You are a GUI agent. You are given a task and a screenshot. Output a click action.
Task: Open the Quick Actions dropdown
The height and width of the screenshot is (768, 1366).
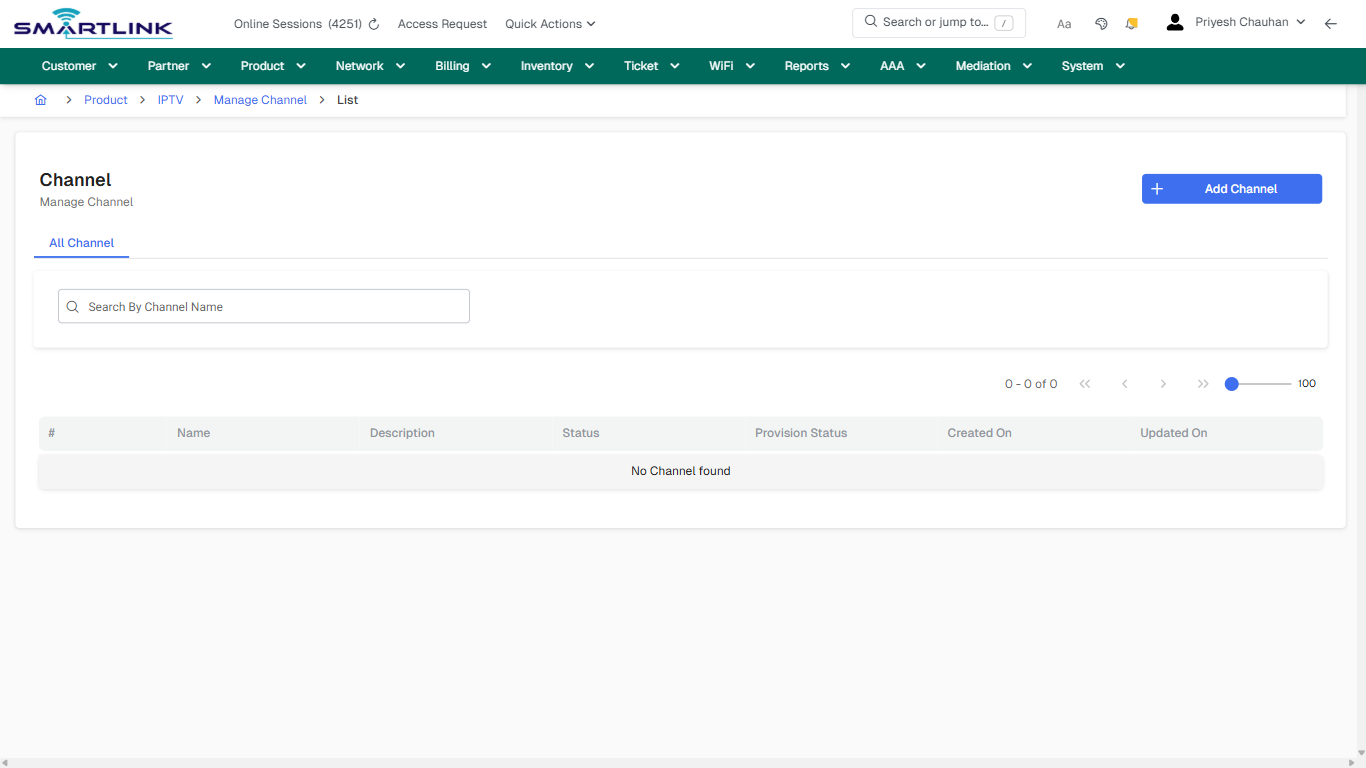click(549, 23)
